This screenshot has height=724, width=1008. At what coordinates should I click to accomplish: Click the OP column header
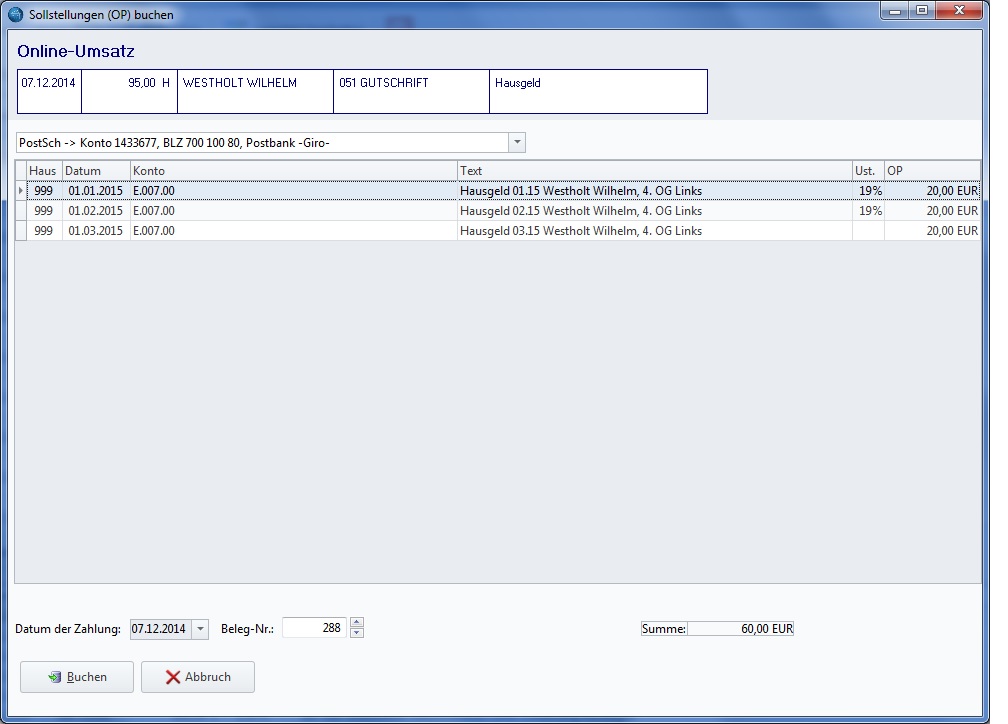(x=931, y=171)
